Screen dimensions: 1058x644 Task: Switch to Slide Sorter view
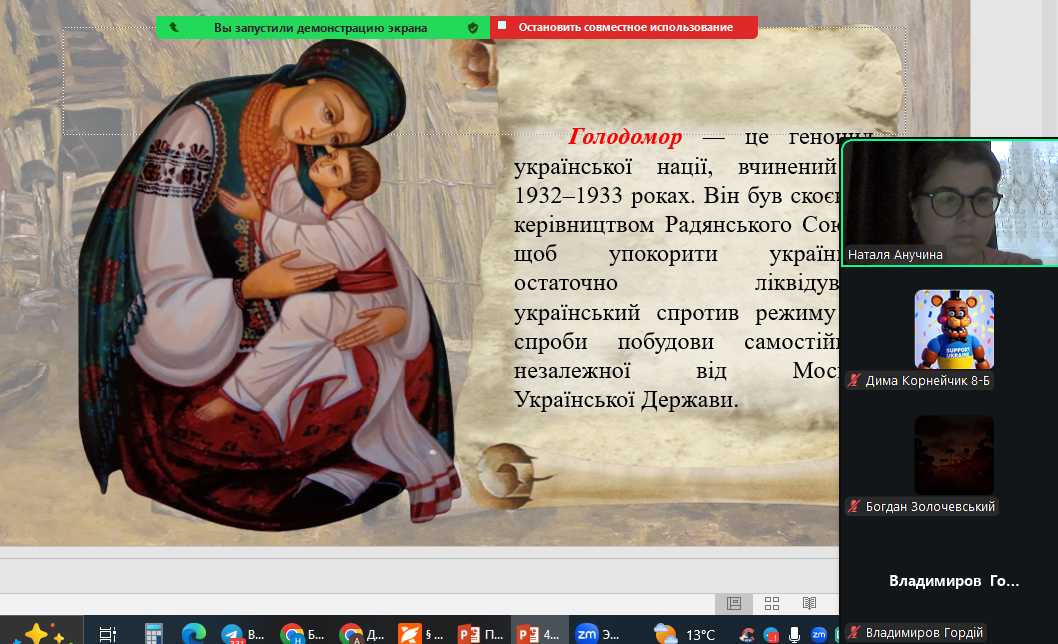pyautogui.click(x=772, y=603)
